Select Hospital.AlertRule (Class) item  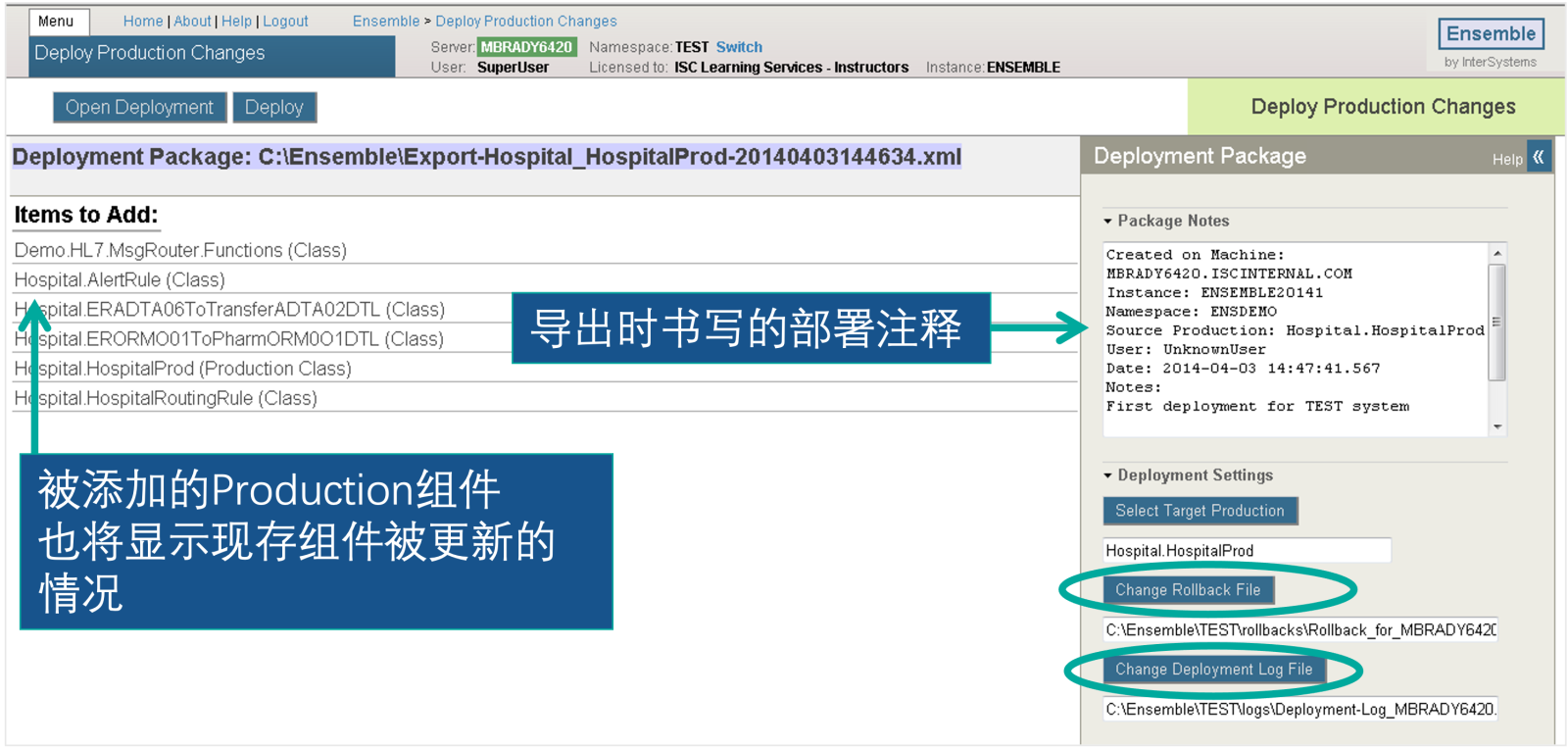point(120,279)
